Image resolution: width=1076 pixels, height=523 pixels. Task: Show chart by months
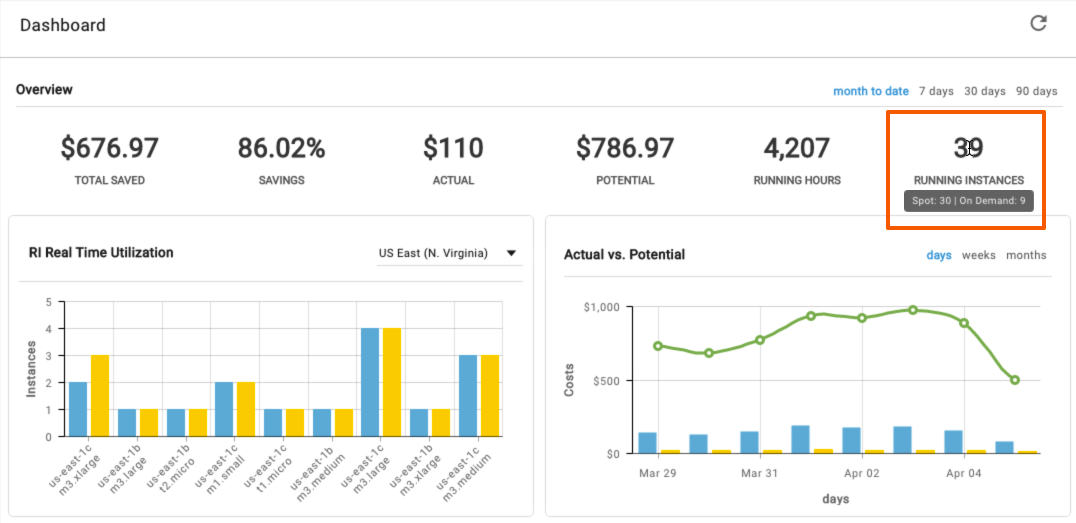point(1026,255)
